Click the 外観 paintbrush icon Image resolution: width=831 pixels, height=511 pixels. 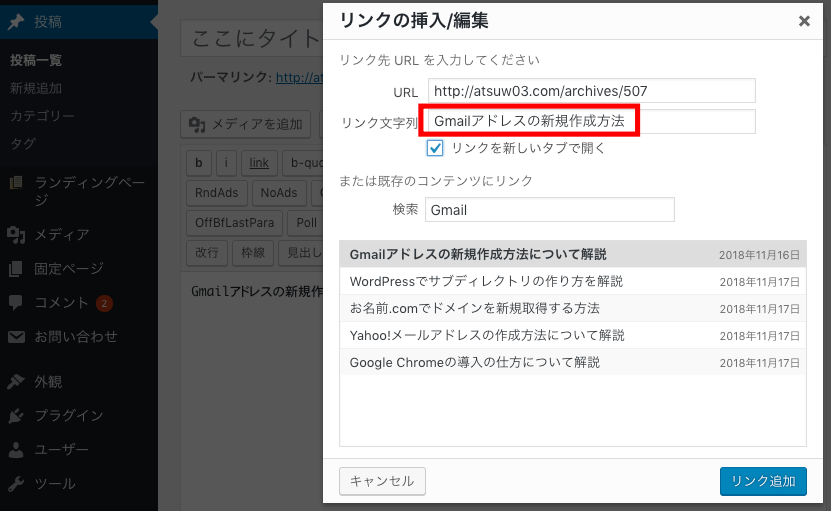click(16, 381)
